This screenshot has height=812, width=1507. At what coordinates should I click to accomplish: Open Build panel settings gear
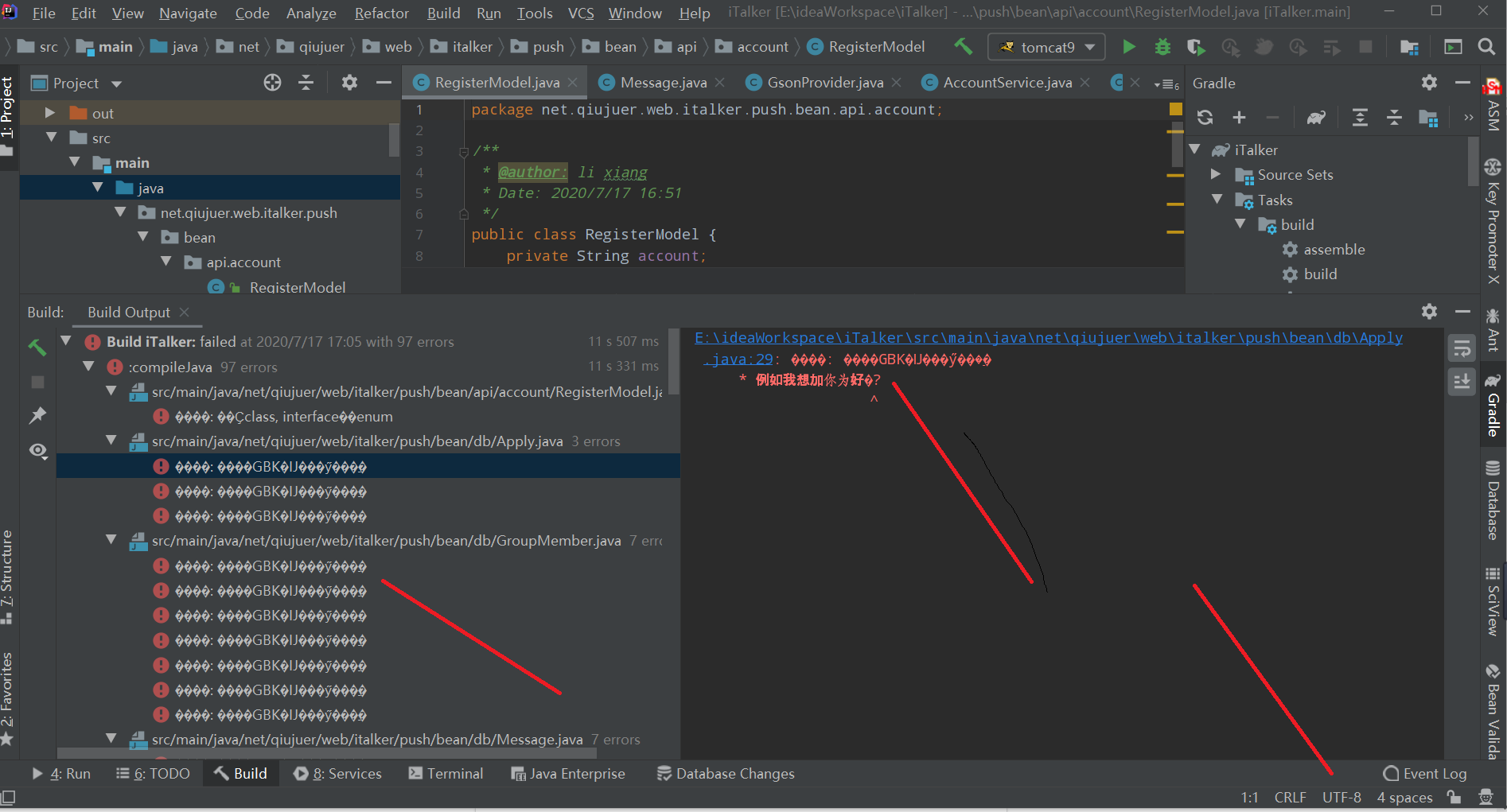click(x=1429, y=312)
